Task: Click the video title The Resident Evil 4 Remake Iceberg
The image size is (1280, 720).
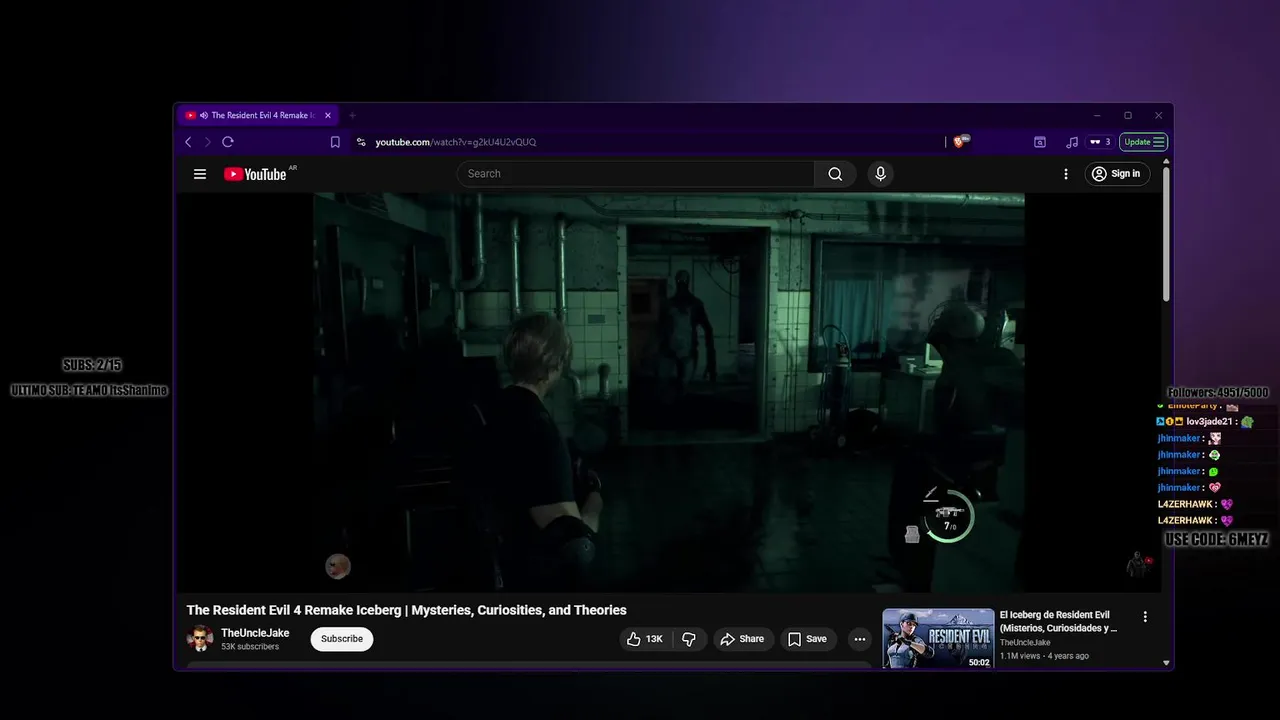Action: click(x=407, y=610)
